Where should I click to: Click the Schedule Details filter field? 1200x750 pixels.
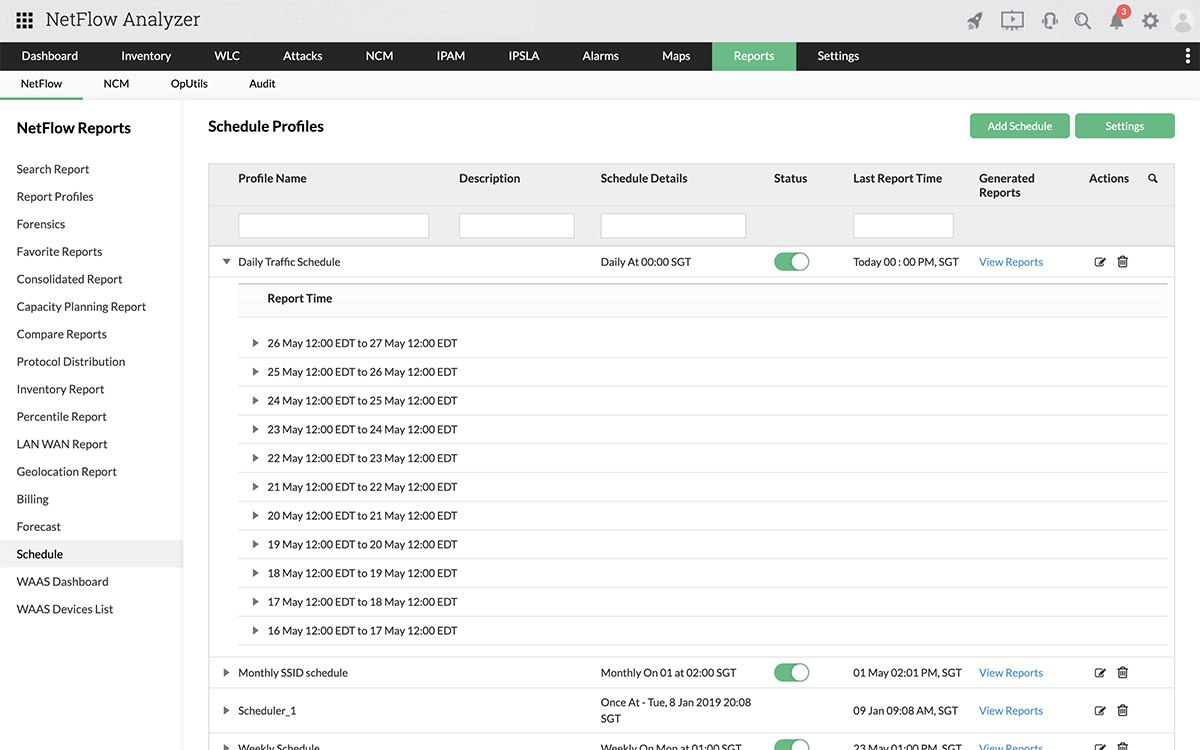pos(673,225)
